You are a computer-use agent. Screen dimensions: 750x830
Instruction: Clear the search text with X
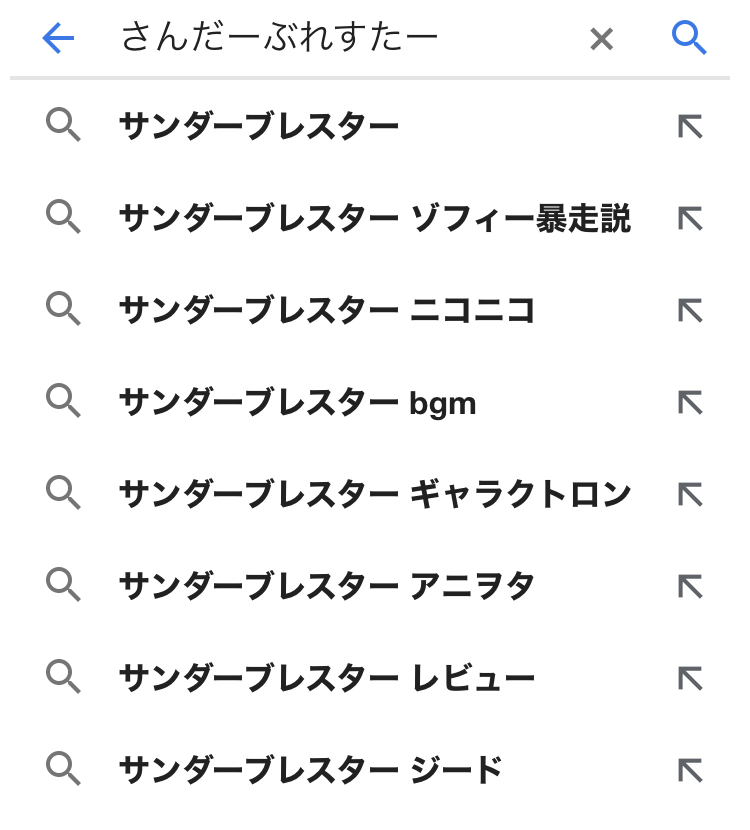601,39
